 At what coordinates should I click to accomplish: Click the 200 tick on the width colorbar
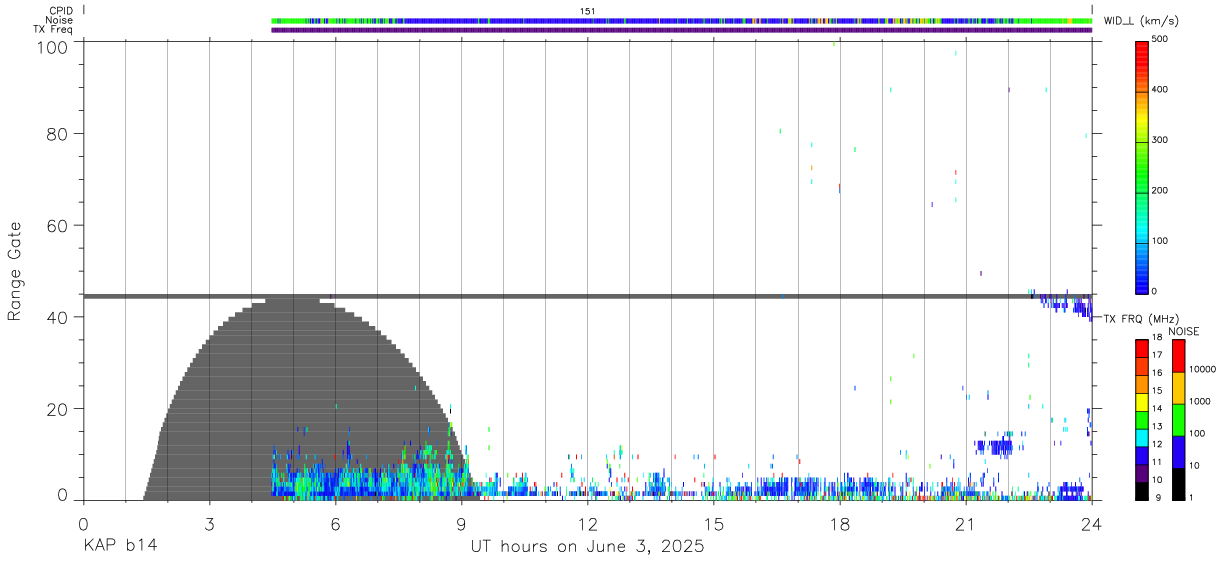[1159, 190]
